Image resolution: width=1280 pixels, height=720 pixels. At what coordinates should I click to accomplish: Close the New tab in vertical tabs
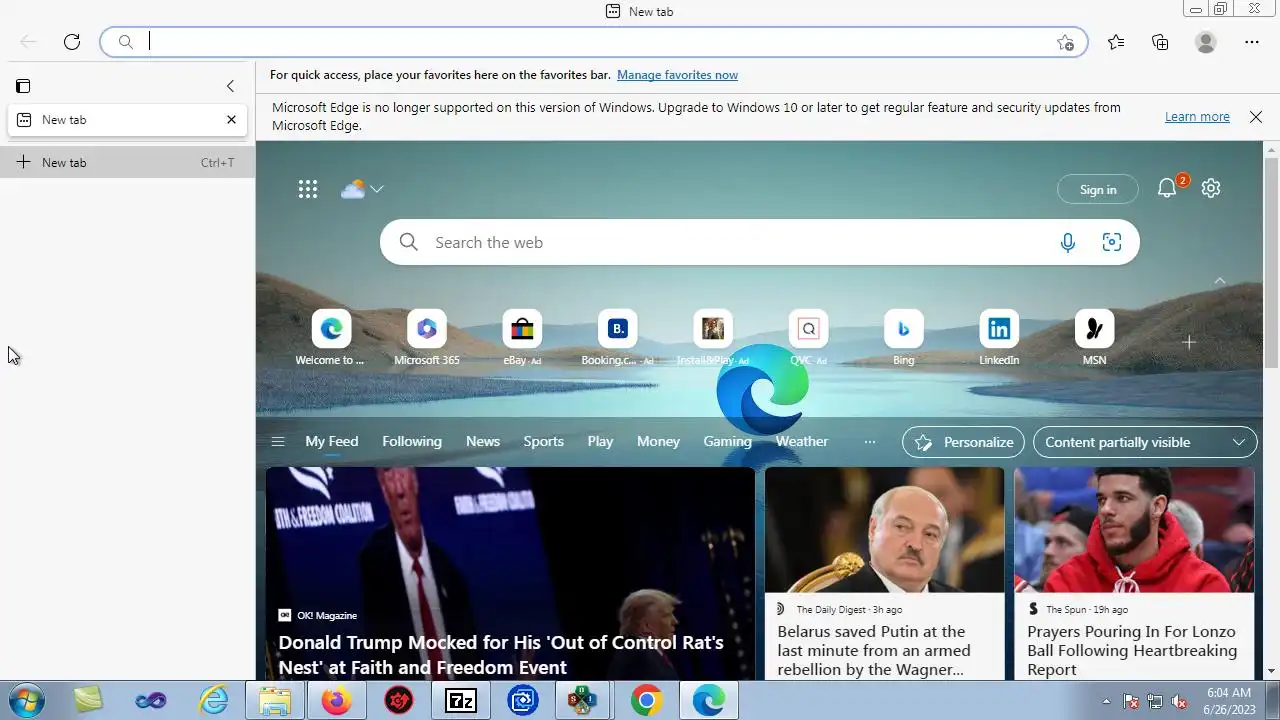tap(231, 120)
